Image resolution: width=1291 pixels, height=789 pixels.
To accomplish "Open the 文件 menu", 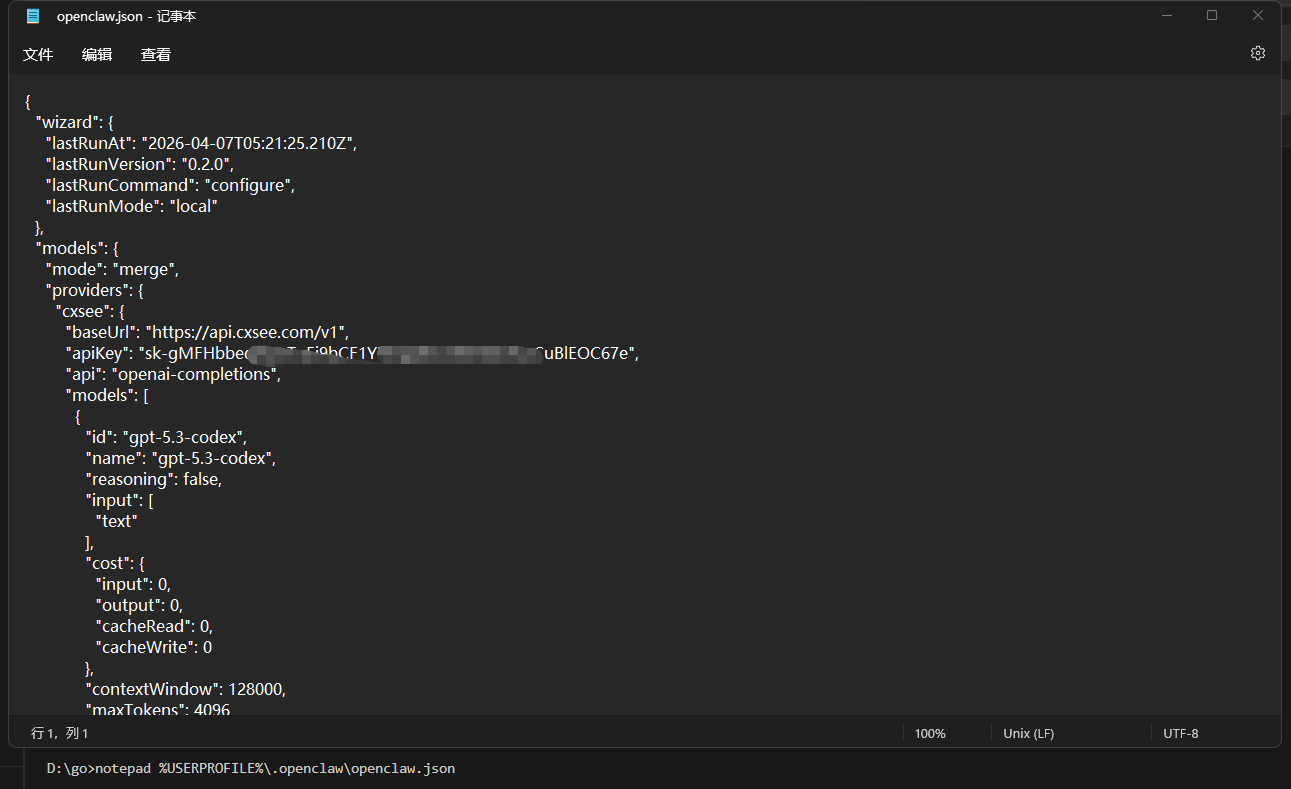I will tap(38, 55).
